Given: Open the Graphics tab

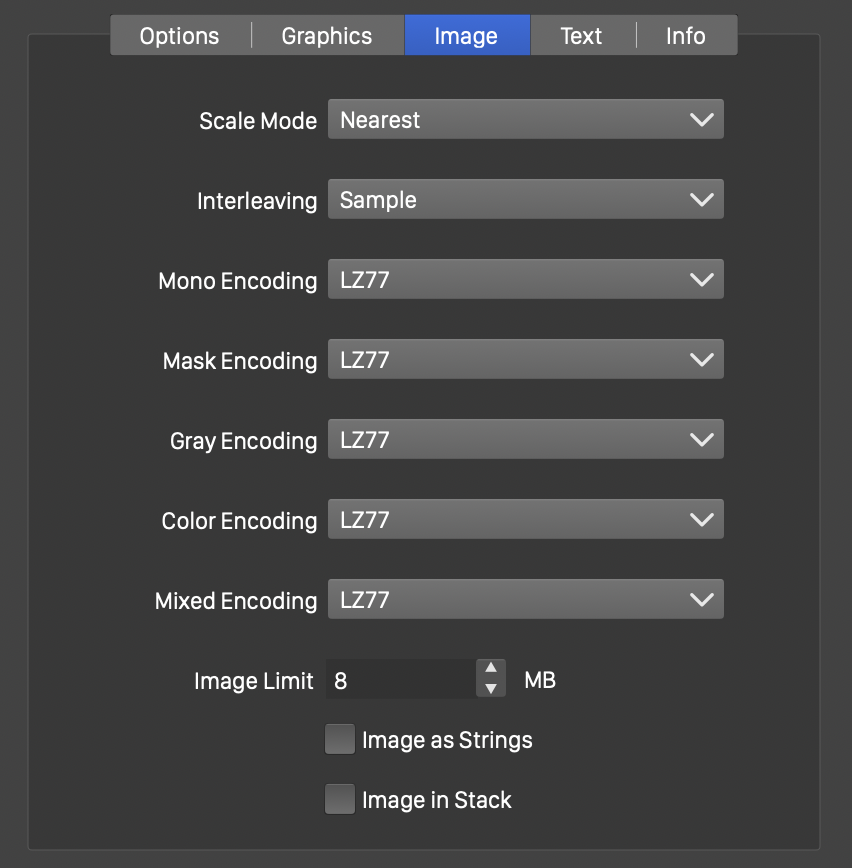Looking at the screenshot, I should tap(327, 36).
